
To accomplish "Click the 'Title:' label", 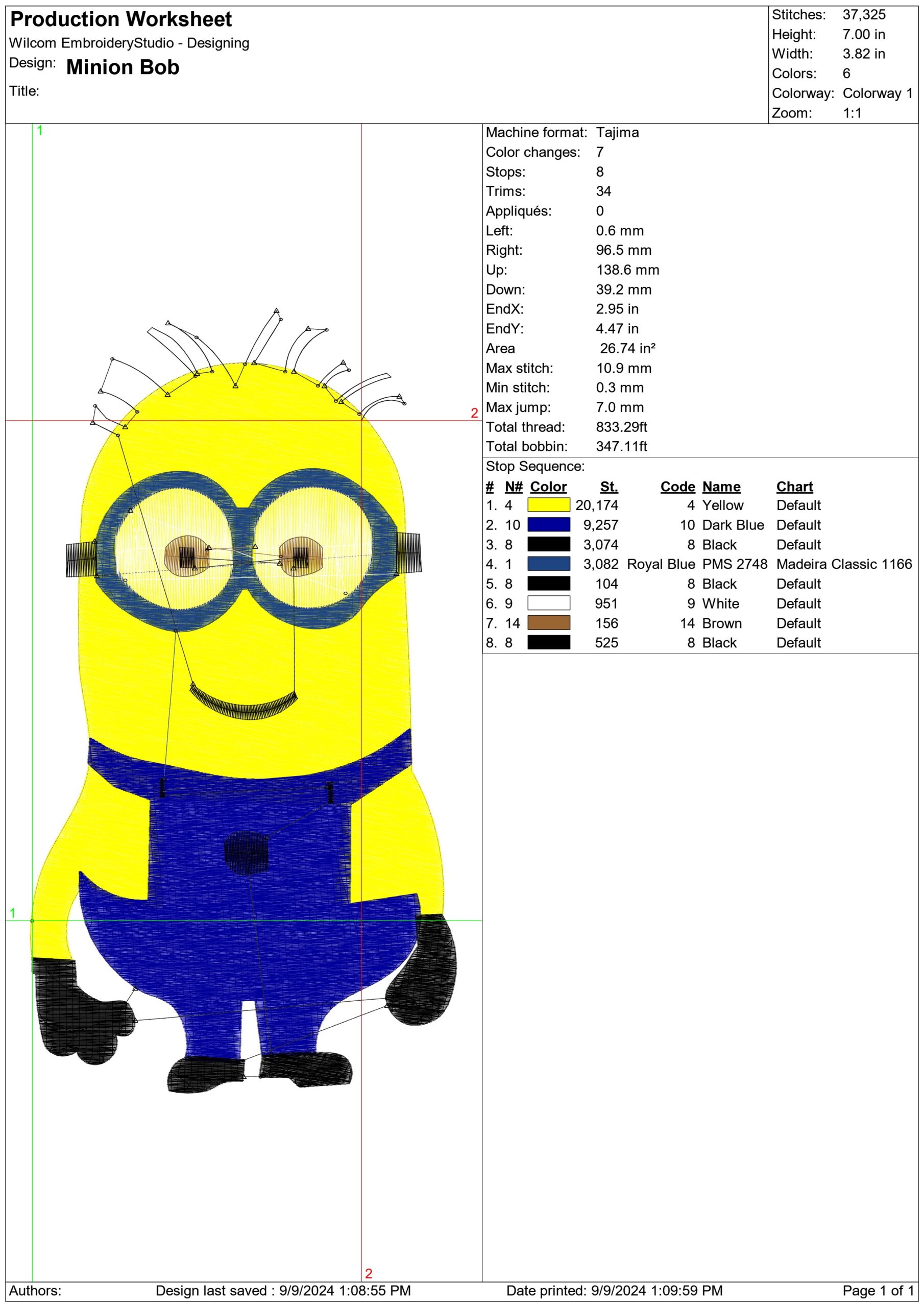I will pos(24,91).
